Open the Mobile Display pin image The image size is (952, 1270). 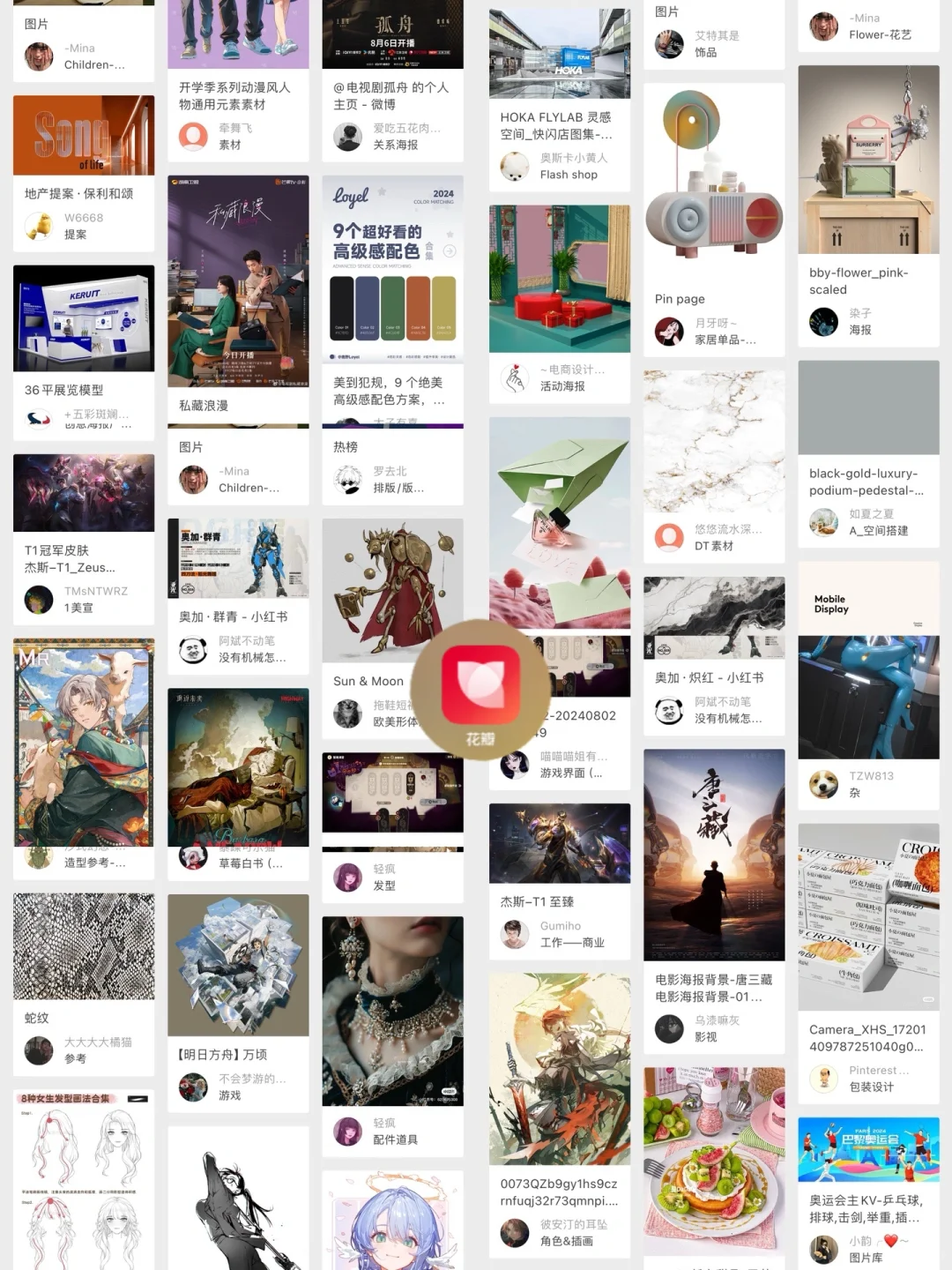tap(868, 660)
